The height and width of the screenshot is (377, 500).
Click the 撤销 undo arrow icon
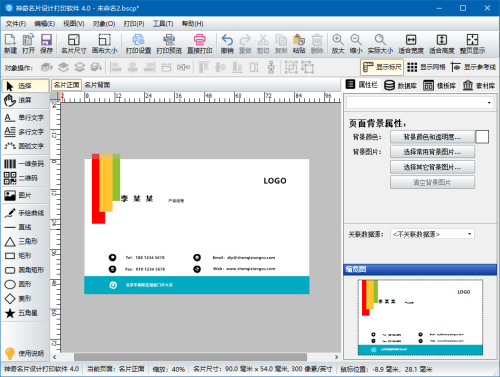coord(227,44)
